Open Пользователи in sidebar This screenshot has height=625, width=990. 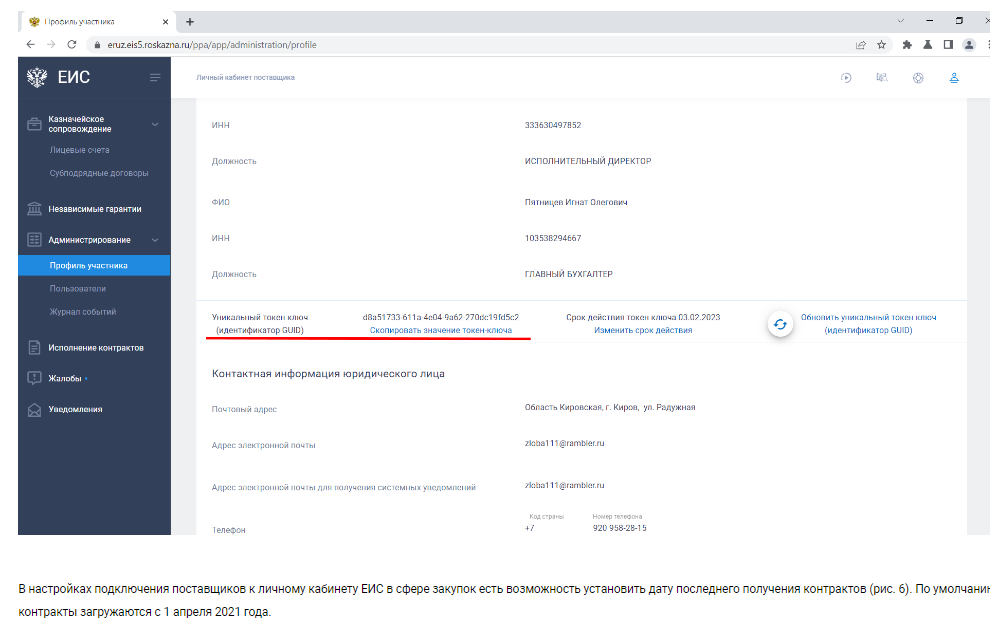tap(78, 289)
